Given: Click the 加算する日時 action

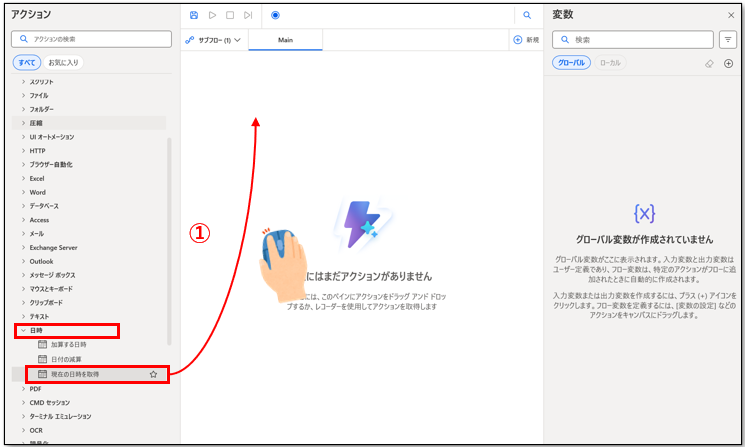Looking at the screenshot, I should click(68, 344).
